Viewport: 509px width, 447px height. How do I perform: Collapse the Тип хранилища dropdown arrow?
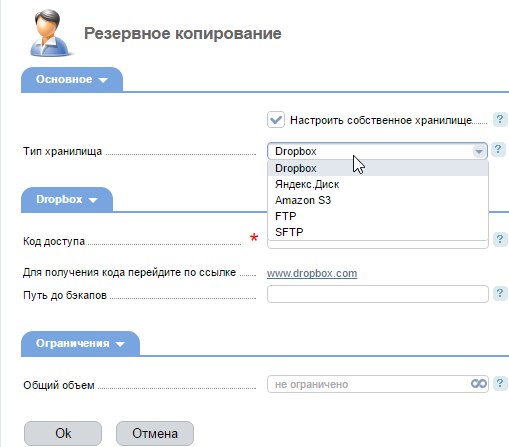point(479,152)
